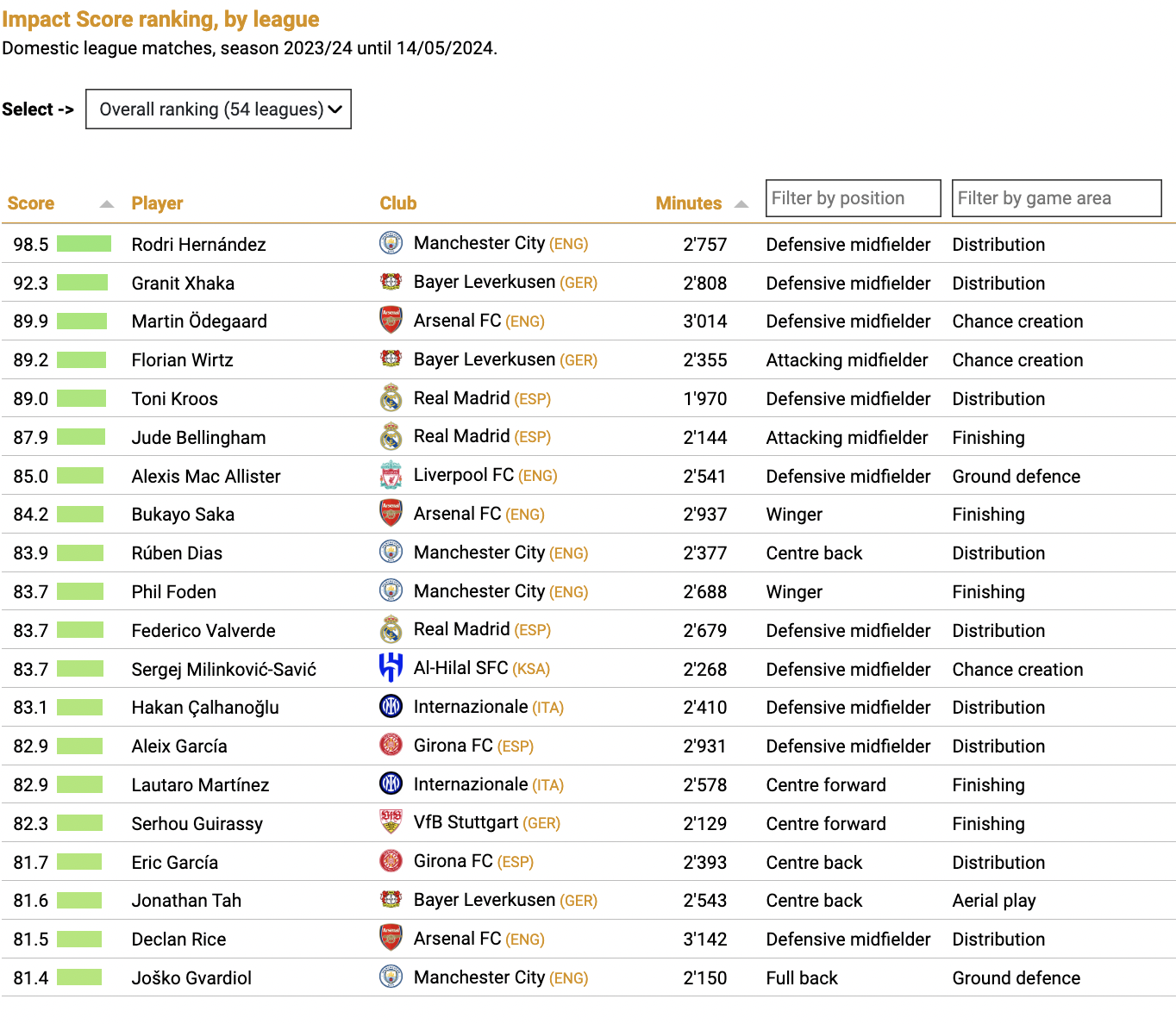
Task: Click Bayer Leverkusen crest in Granit Xhaka row
Action: (x=391, y=282)
